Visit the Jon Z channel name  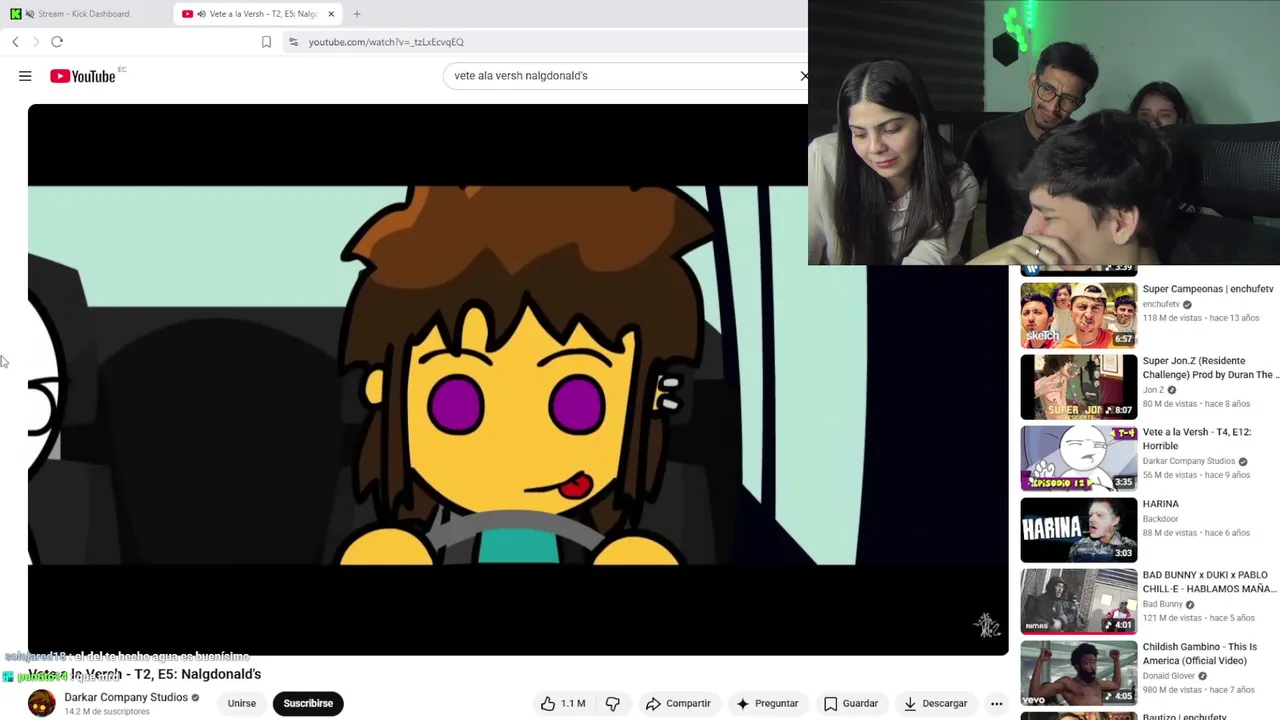pos(1153,390)
